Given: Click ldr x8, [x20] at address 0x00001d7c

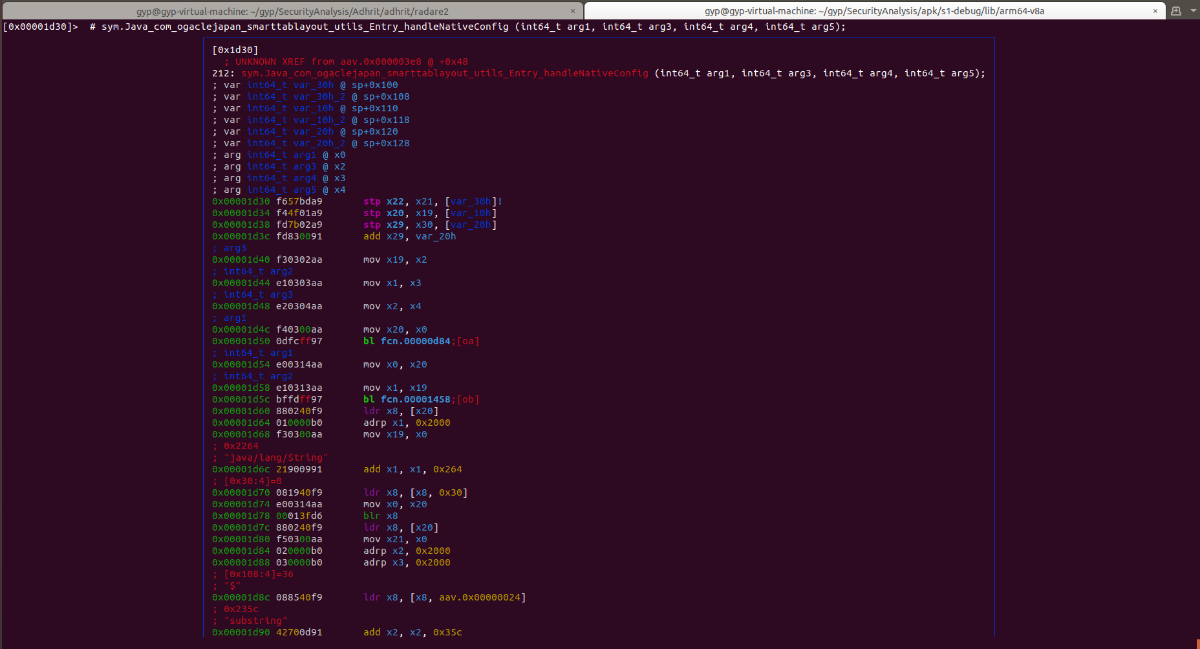Looking at the screenshot, I should pos(401,527).
